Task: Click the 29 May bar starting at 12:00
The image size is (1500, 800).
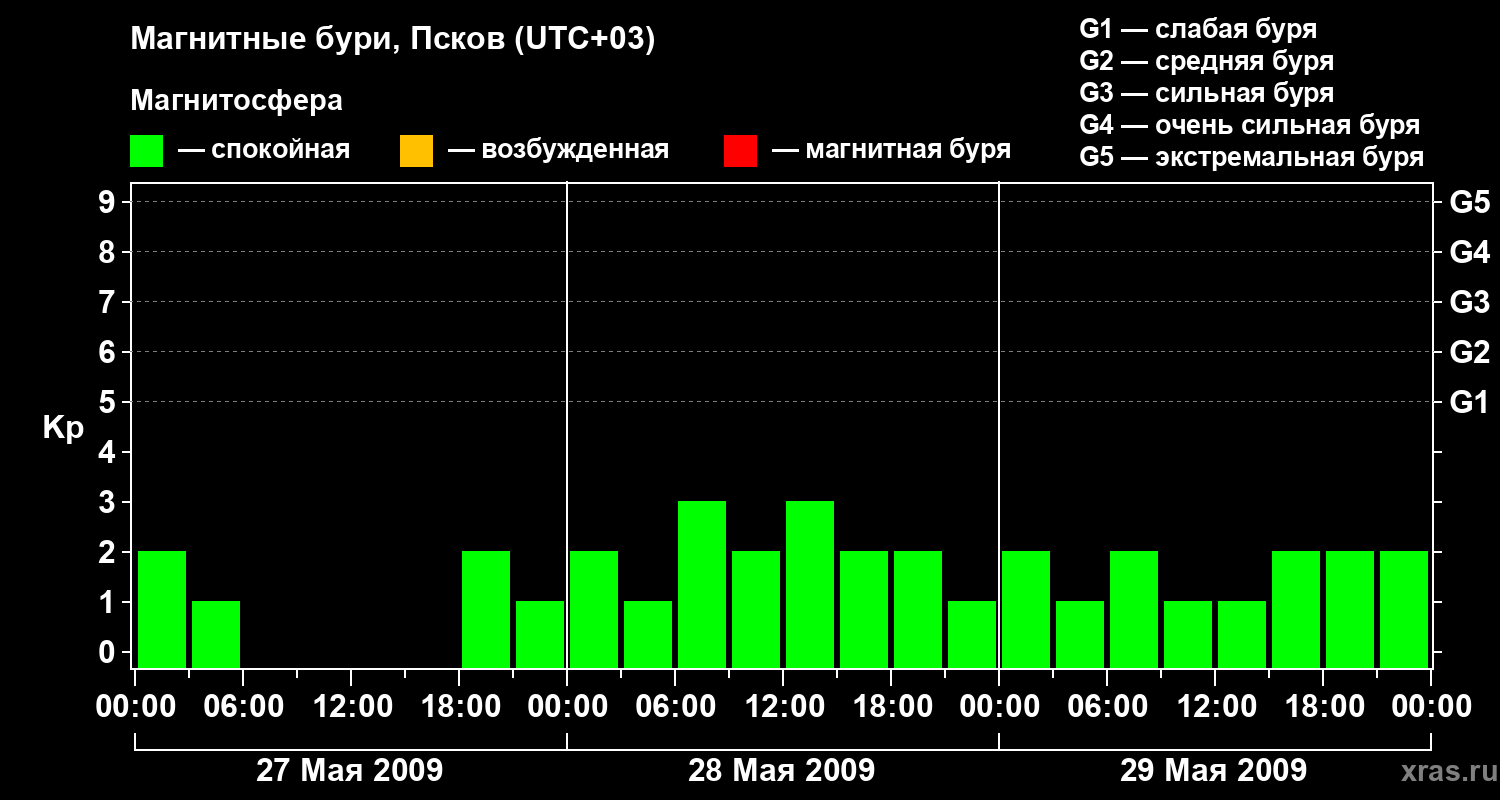Action: pos(1242,635)
